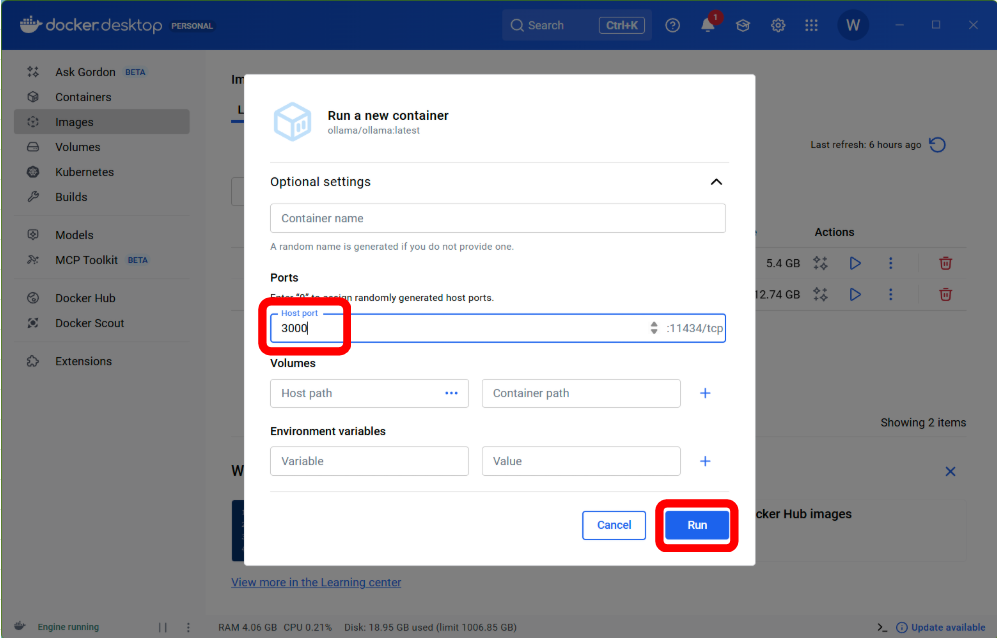997x638 pixels.
Task: Go to Containers in sidebar
Action: pos(83,97)
